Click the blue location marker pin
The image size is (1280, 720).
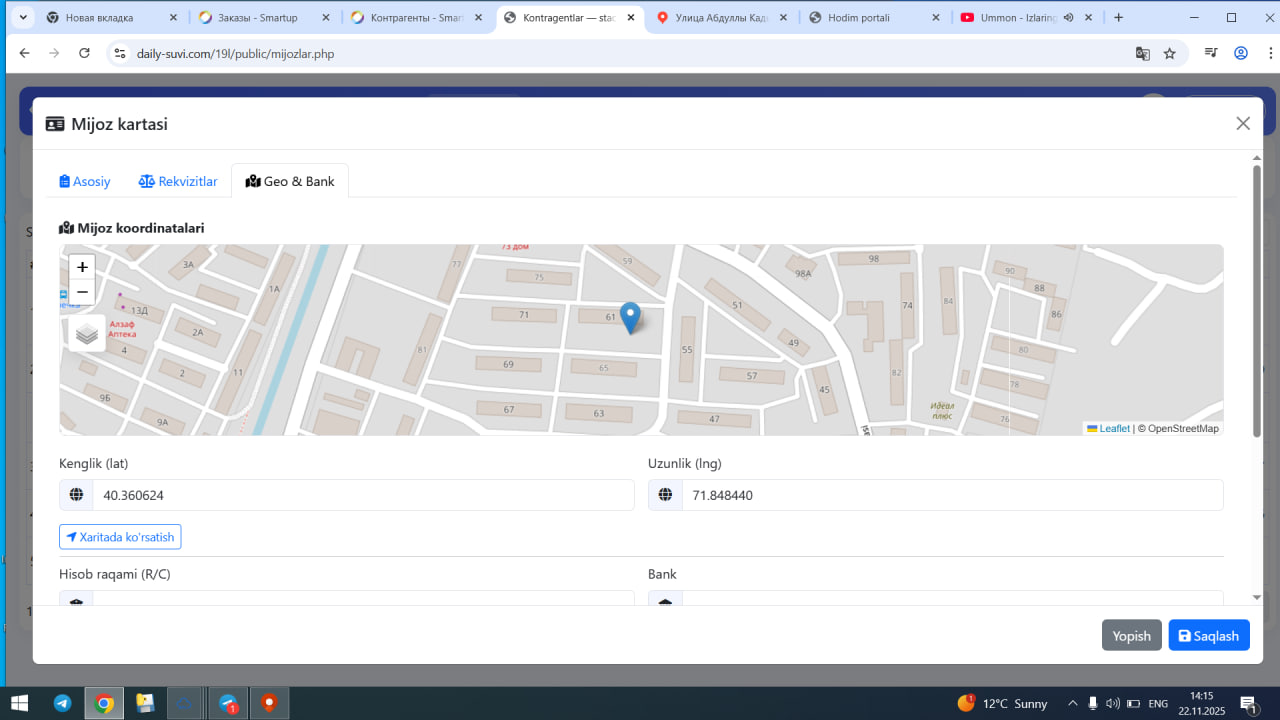pos(630,317)
